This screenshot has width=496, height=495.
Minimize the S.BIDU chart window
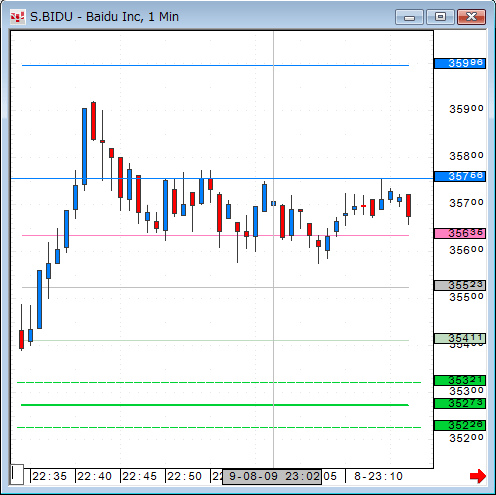(x=409, y=17)
